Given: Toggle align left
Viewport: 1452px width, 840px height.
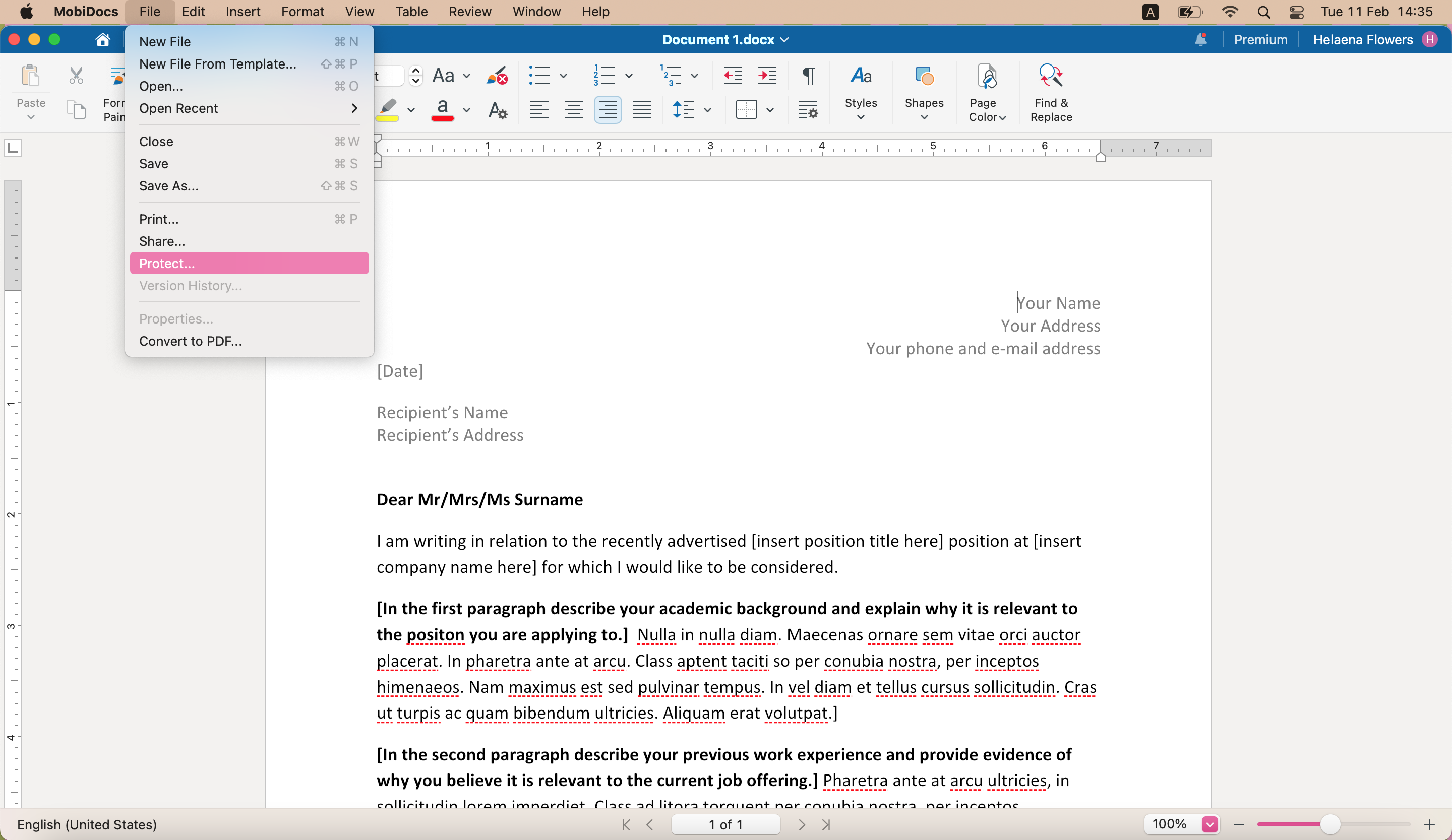Looking at the screenshot, I should coord(539,109).
